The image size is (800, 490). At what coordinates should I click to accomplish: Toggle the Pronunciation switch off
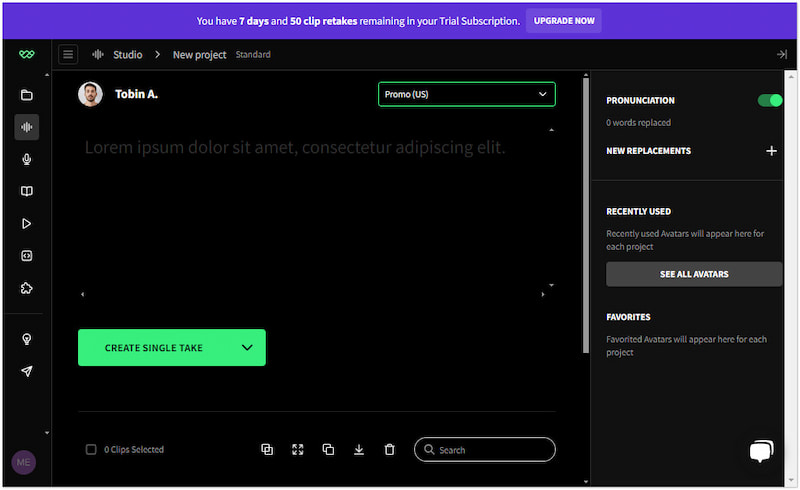[769, 100]
